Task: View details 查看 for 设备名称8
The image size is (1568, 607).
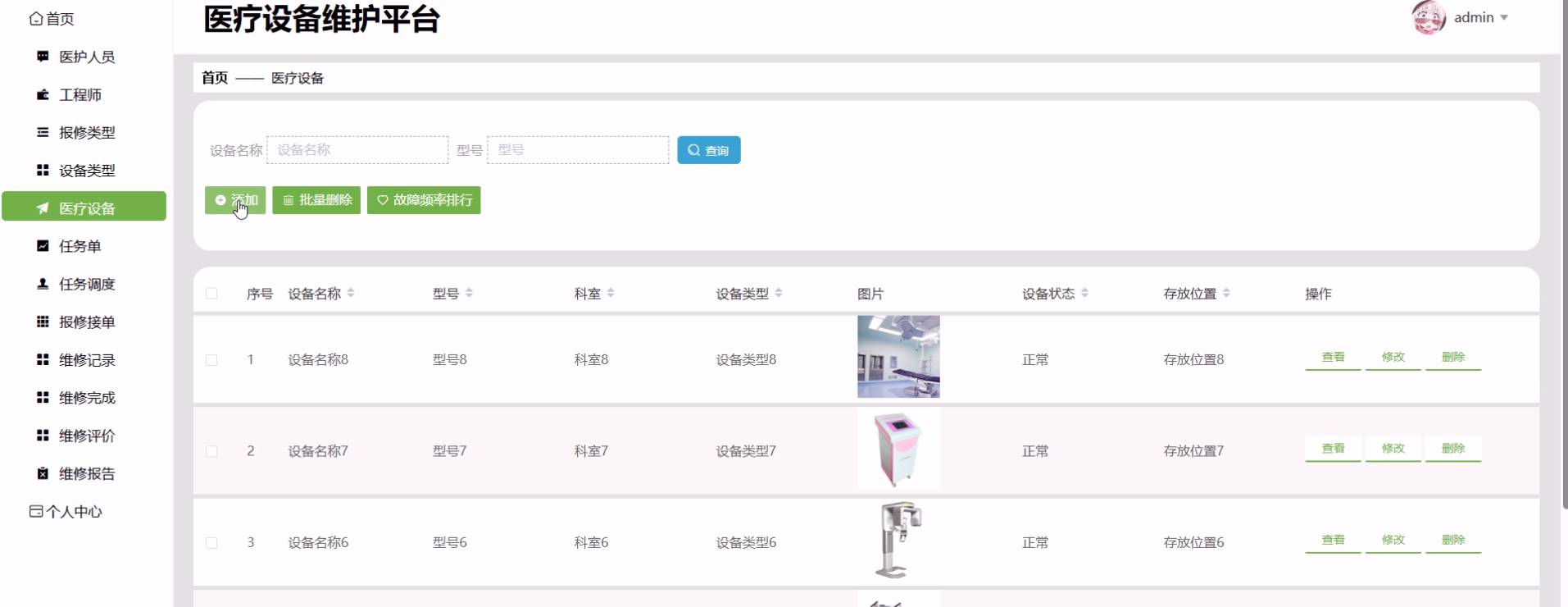Action: click(x=1333, y=358)
